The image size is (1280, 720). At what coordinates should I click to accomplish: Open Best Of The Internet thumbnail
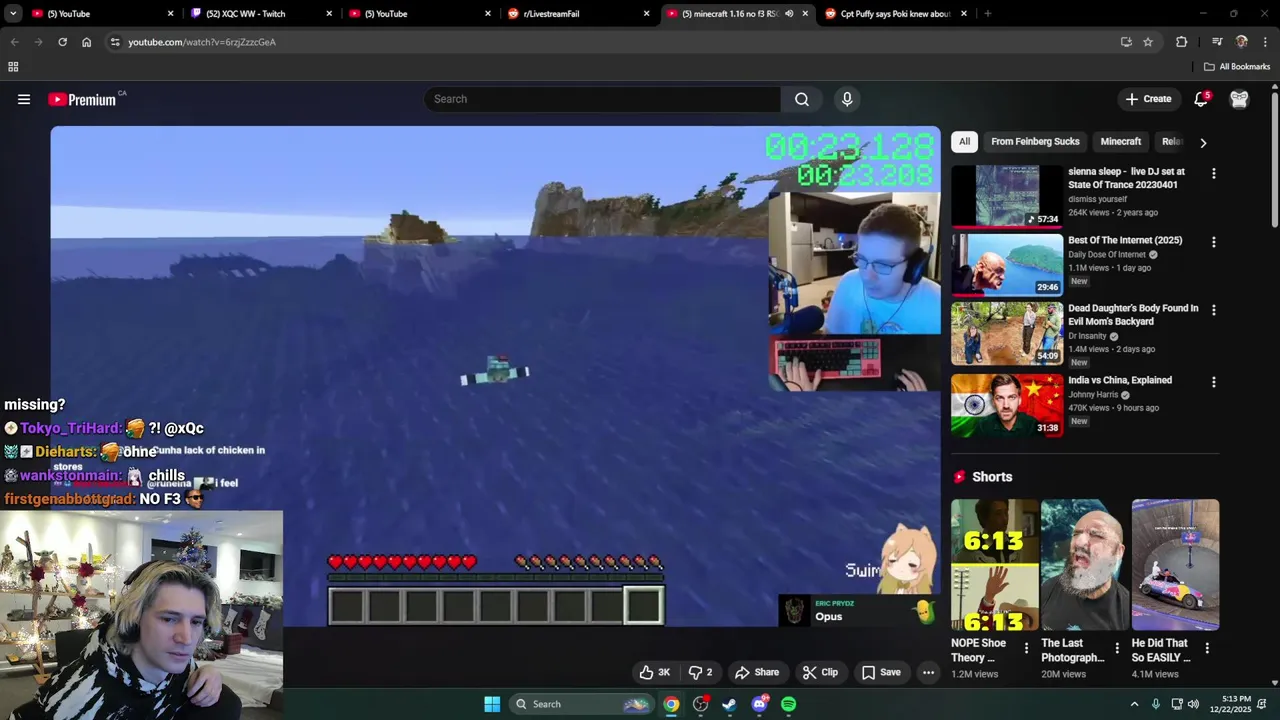tap(1006, 265)
